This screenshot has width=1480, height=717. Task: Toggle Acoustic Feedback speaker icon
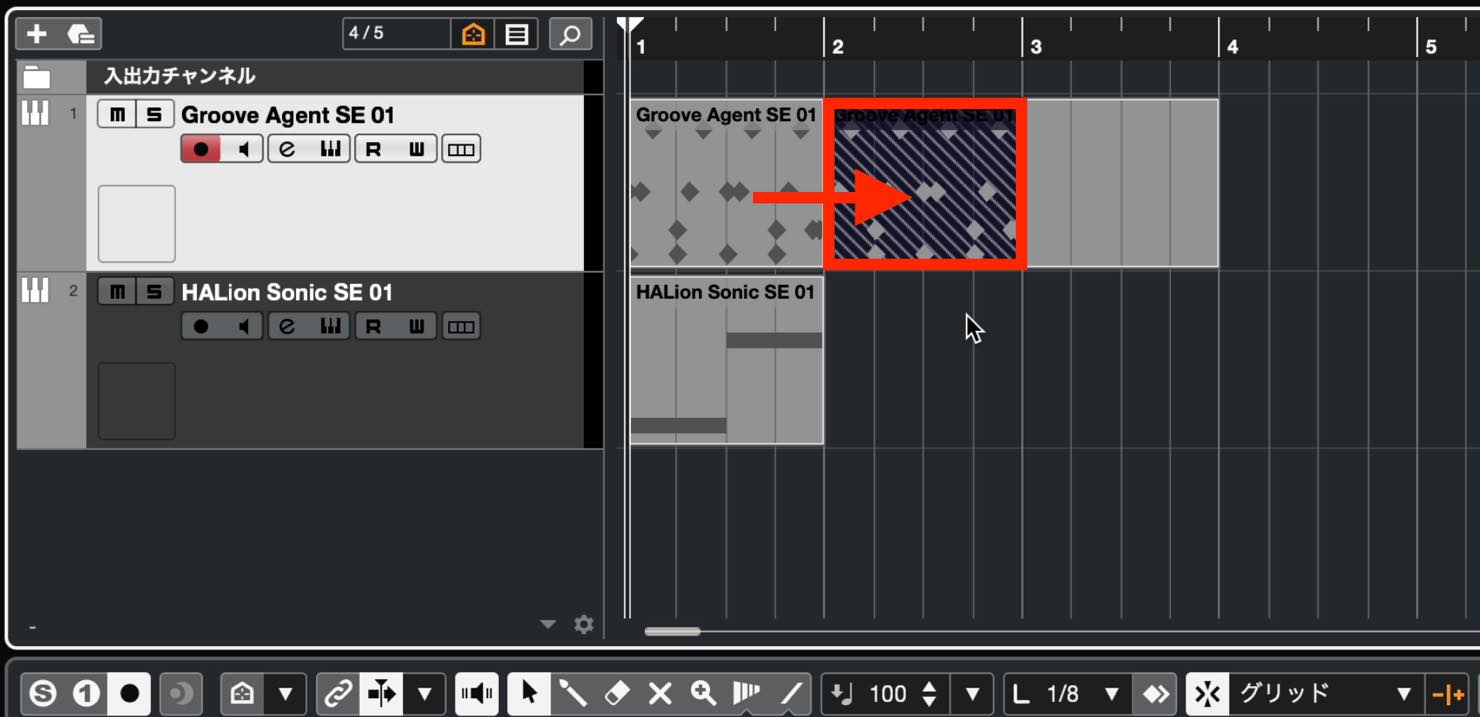(478, 692)
